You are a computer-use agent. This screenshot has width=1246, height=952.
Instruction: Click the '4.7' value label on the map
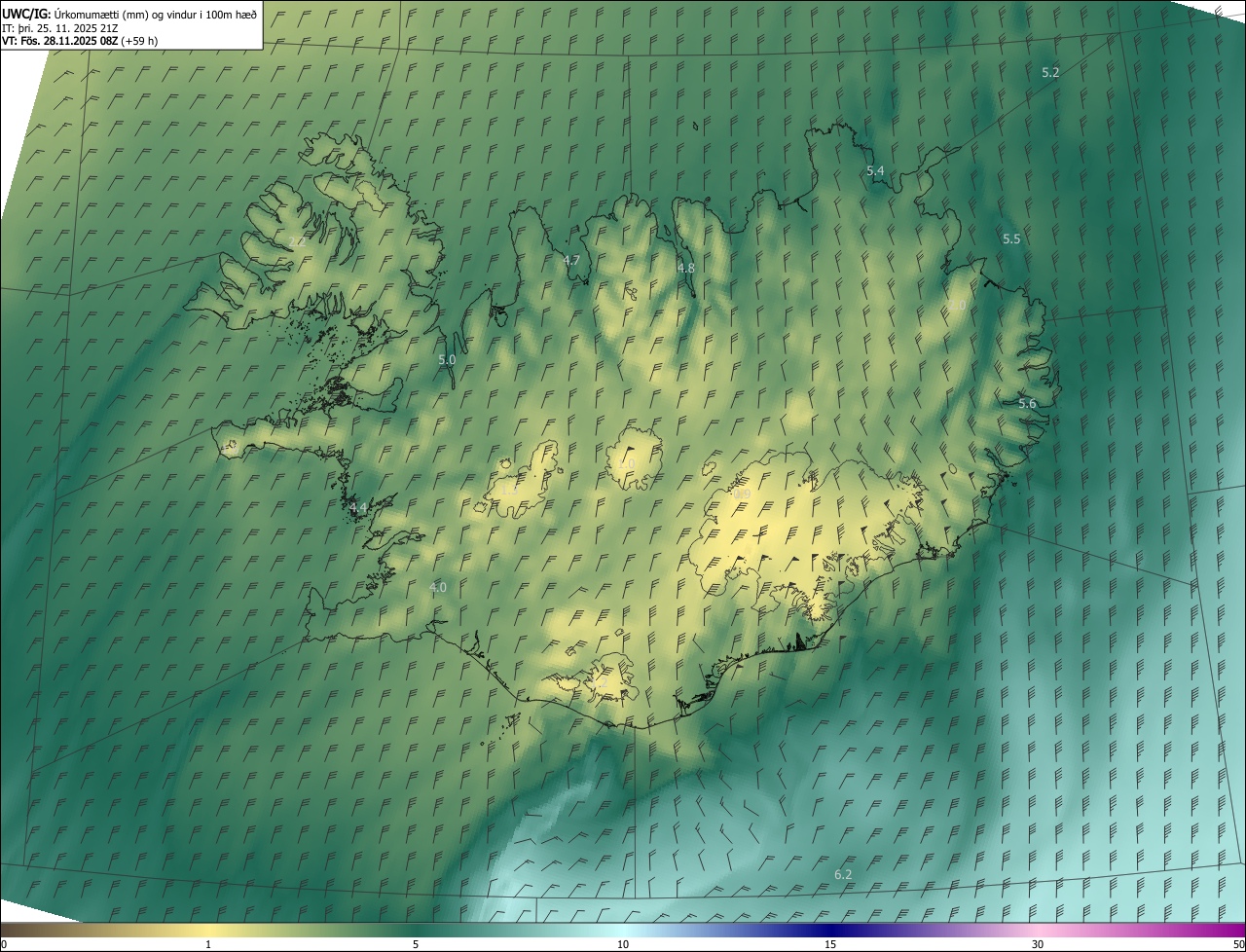tap(571, 260)
